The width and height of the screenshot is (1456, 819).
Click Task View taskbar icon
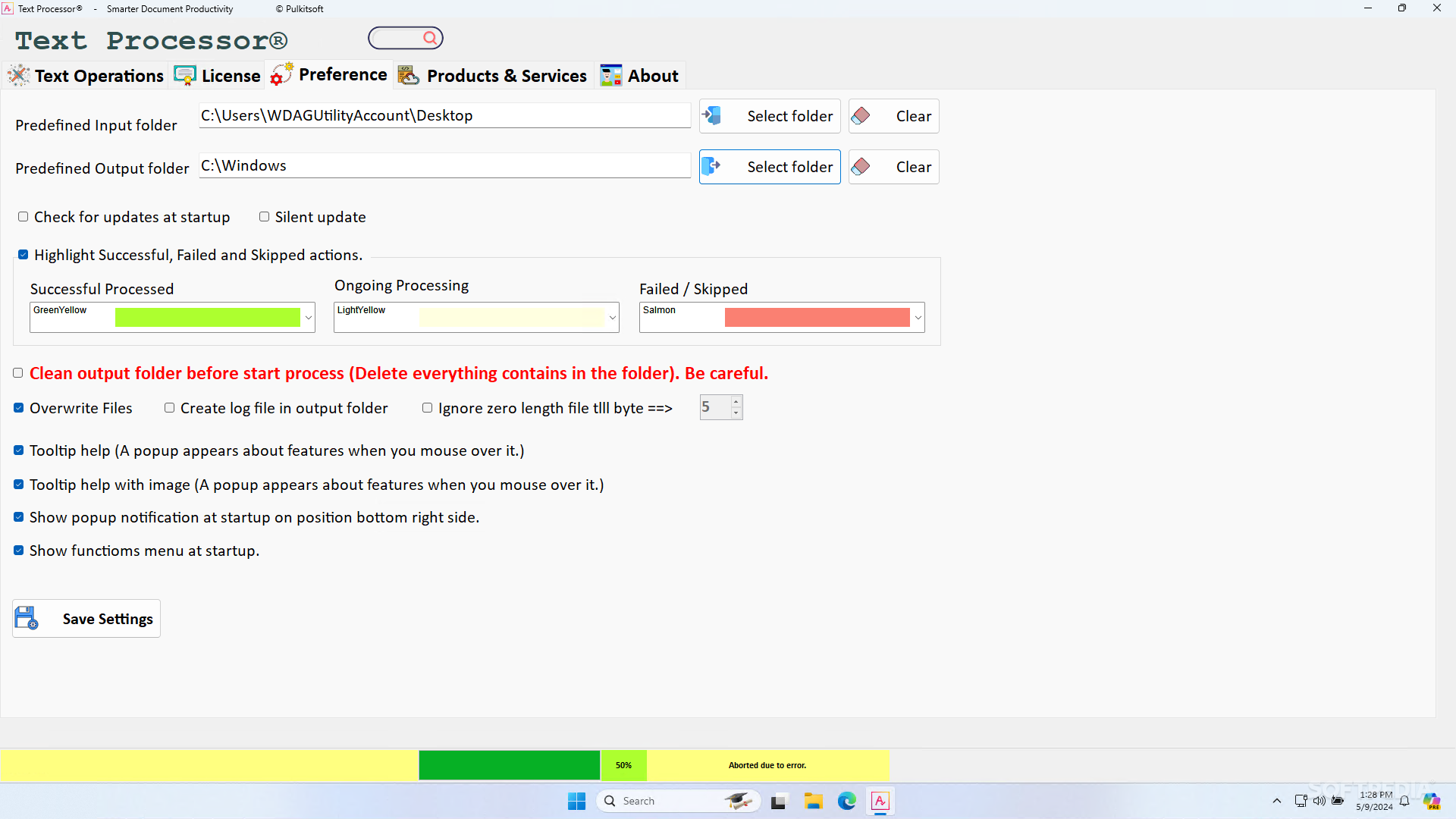point(779,802)
